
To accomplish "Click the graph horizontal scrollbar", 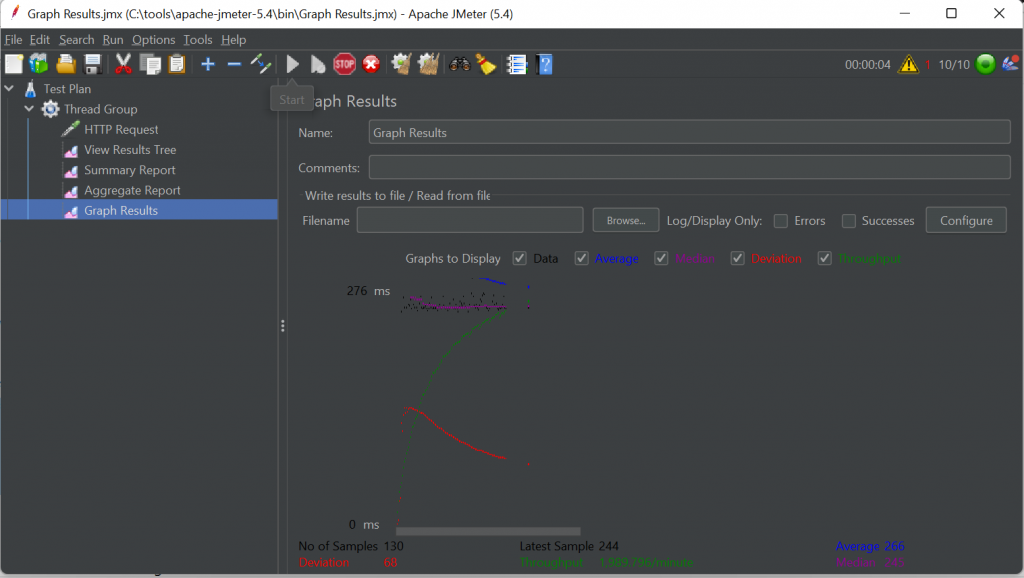I will pyautogui.click(x=488, y=531).
